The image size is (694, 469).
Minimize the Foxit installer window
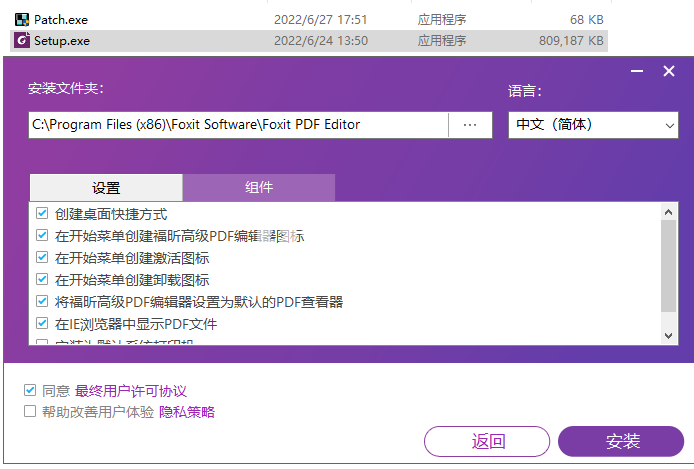click(637, 71)
